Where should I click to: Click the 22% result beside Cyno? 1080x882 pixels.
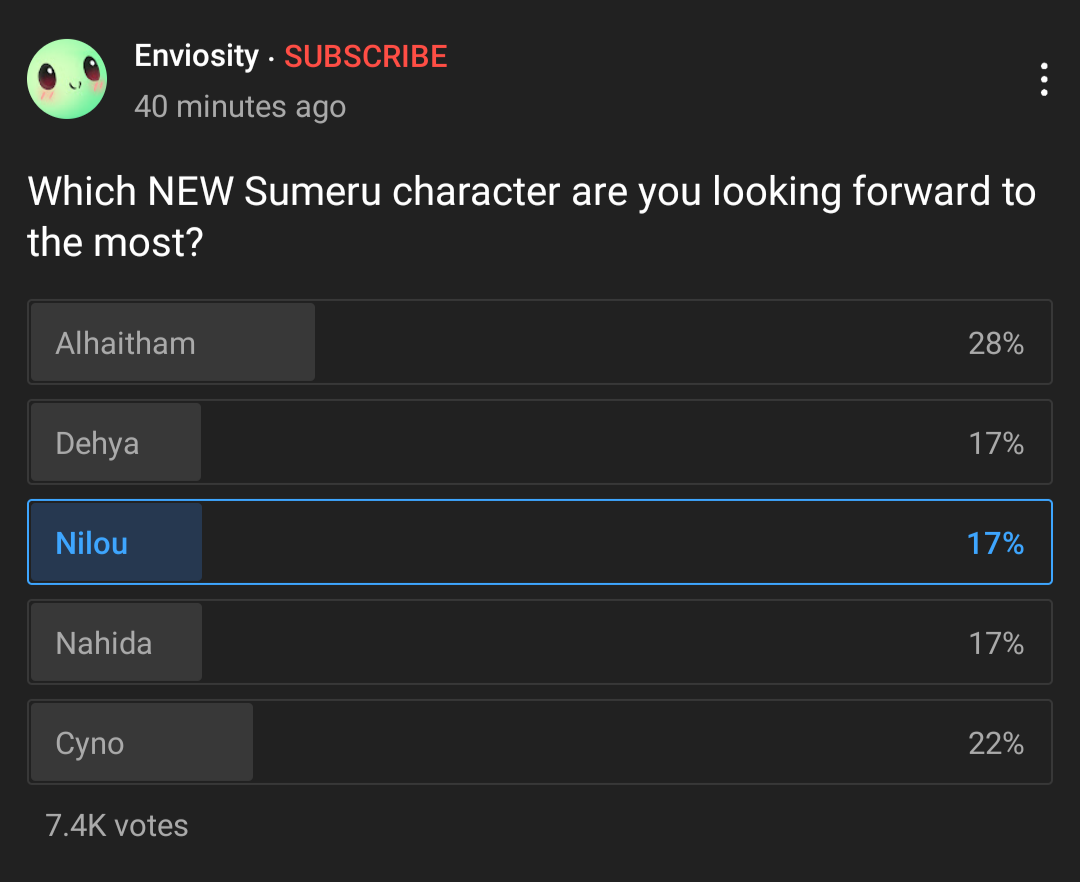[x=996, y=744]
